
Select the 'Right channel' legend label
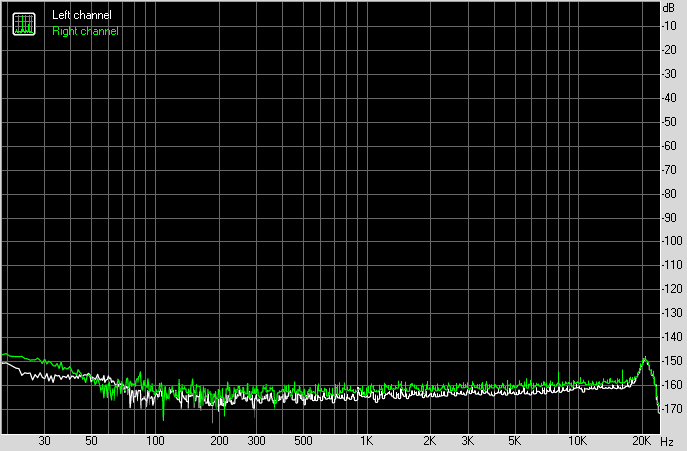85,31
